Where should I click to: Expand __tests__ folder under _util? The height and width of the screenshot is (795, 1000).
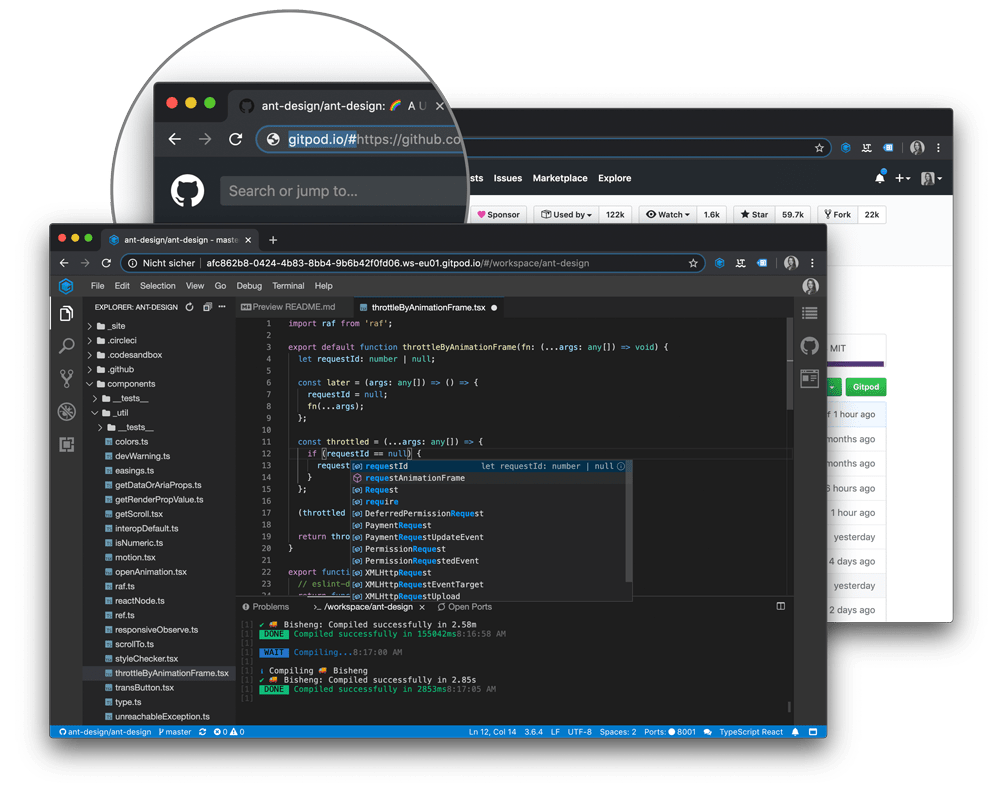click(x=100, y=427)
